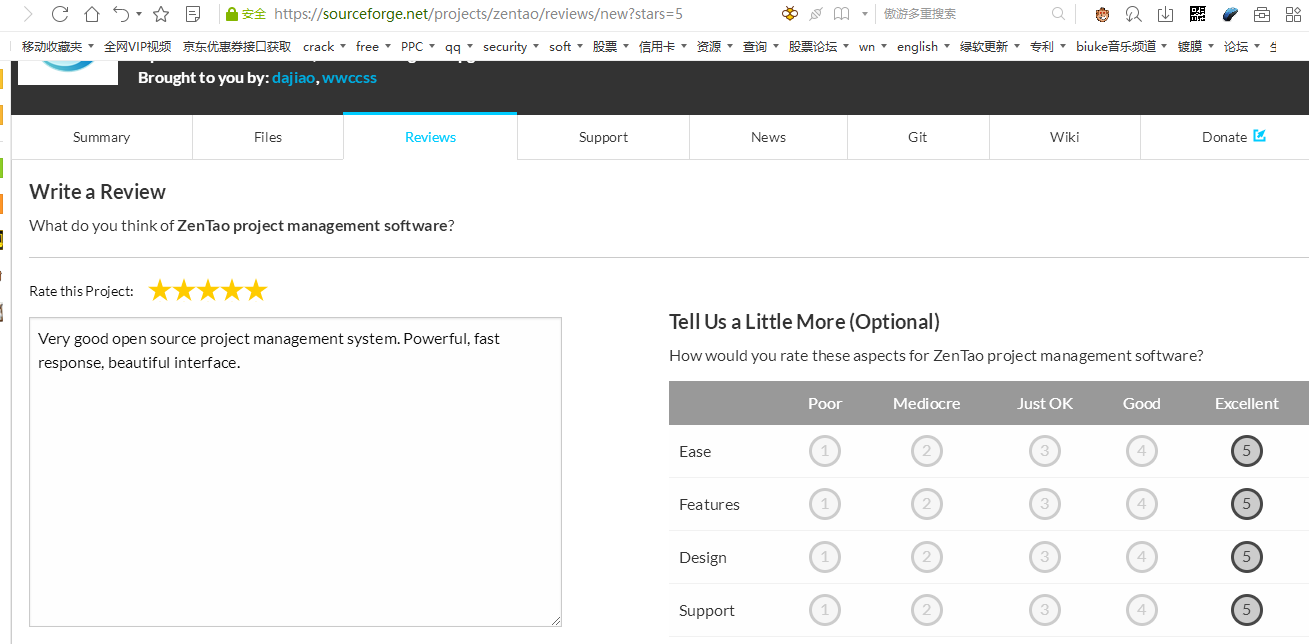Expand the PPC bookmarks folder

[x=418, y=46]
